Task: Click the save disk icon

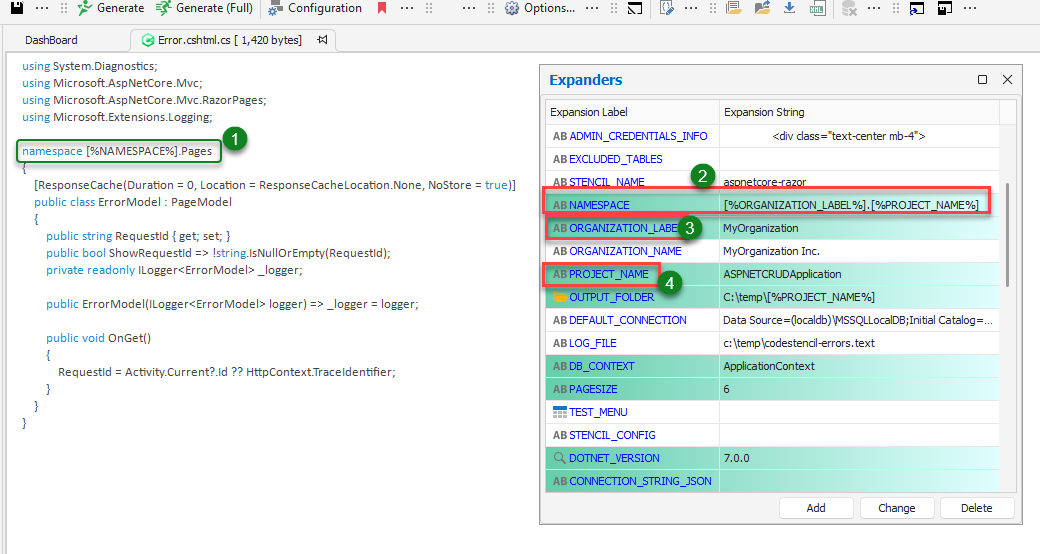Action: 16,8
